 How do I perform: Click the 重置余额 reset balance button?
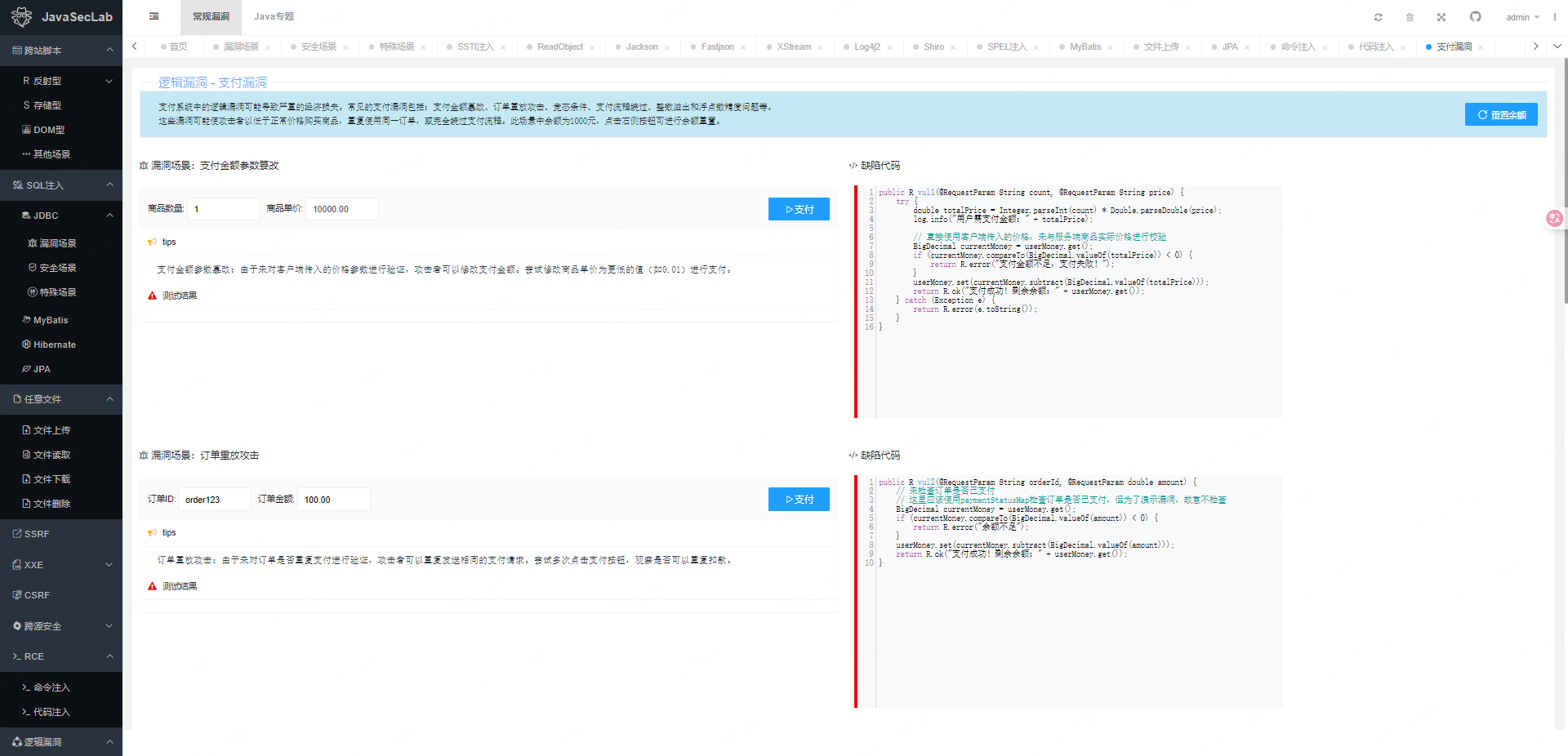(x=1500, y=115)
